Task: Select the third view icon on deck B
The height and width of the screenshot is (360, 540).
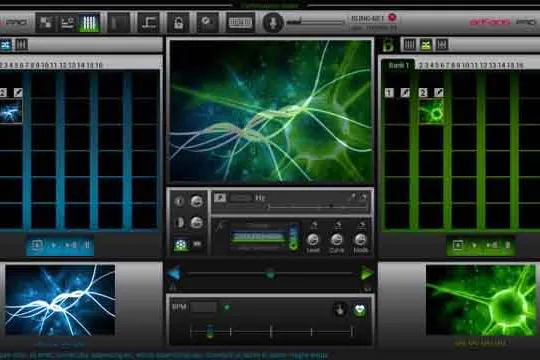Action: pyautogui.click(x=442, y=44)
